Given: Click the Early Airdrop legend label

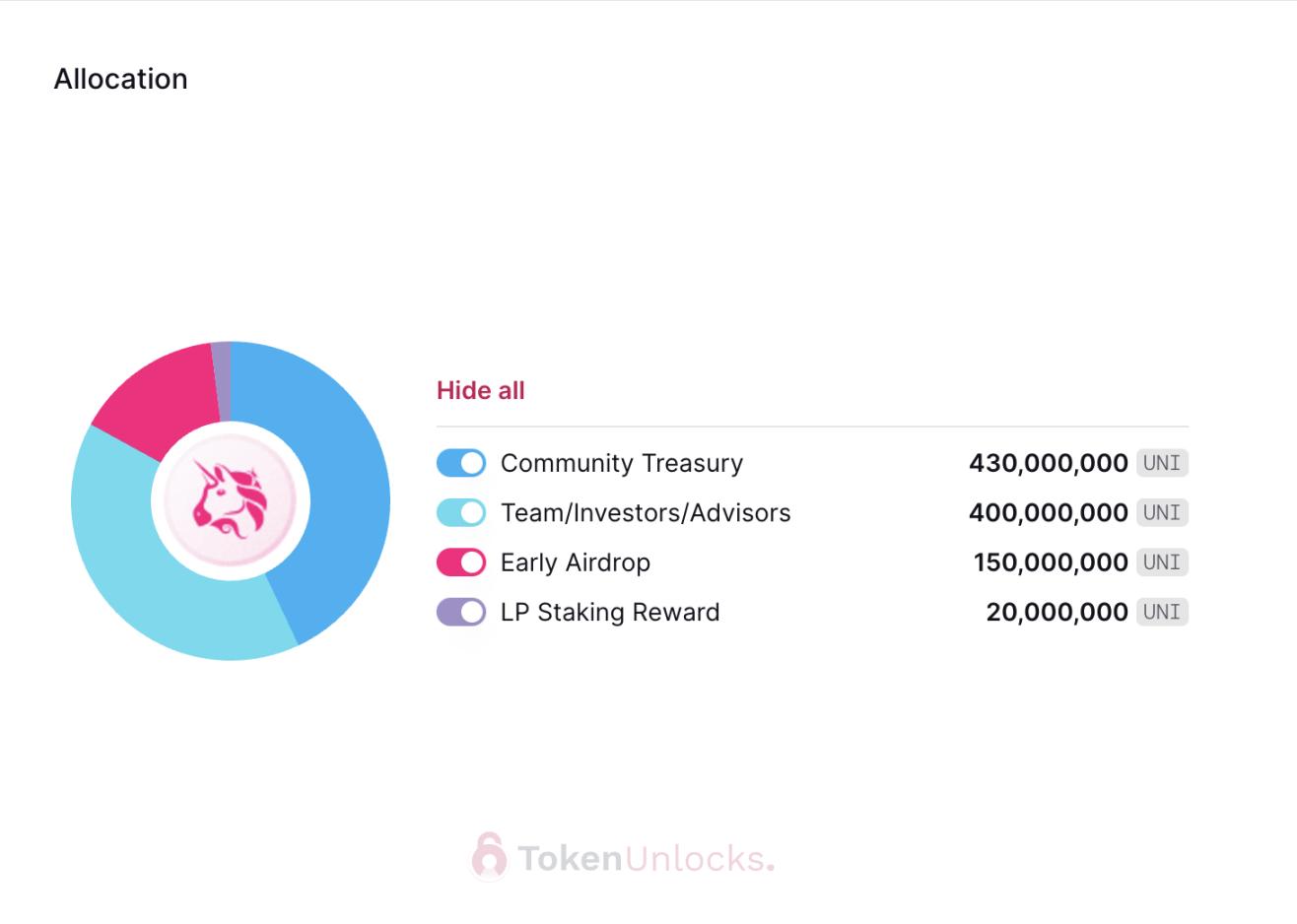Looking at the screenshot, I should coord(576,562).
